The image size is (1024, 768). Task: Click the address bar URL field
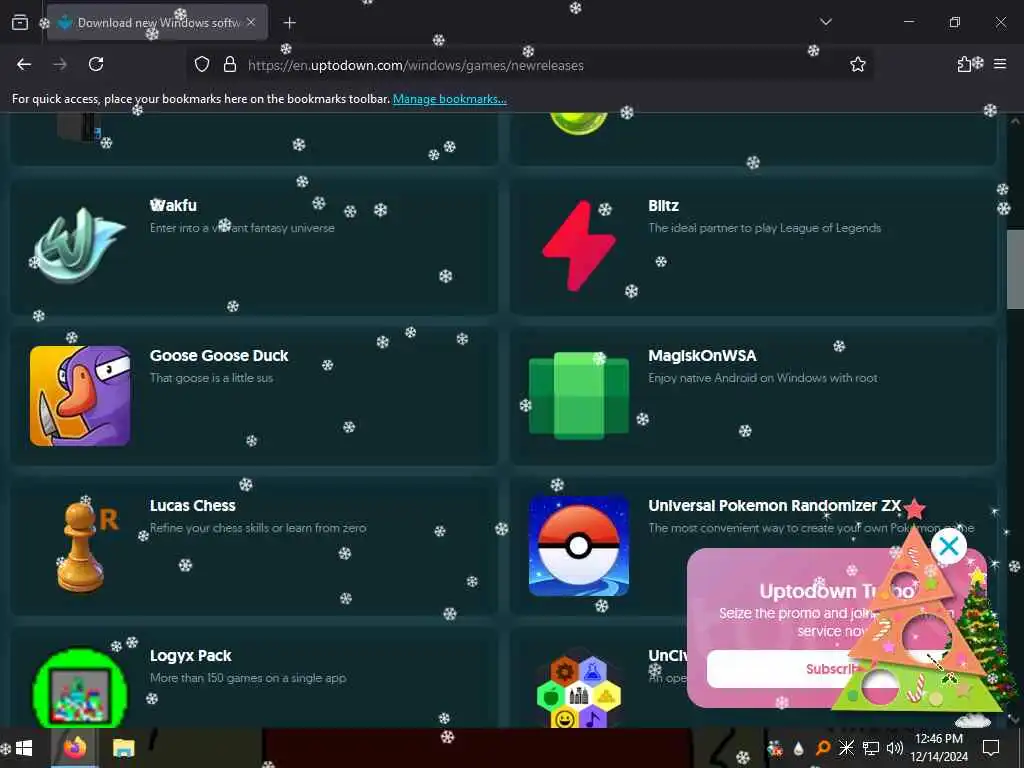529,65
